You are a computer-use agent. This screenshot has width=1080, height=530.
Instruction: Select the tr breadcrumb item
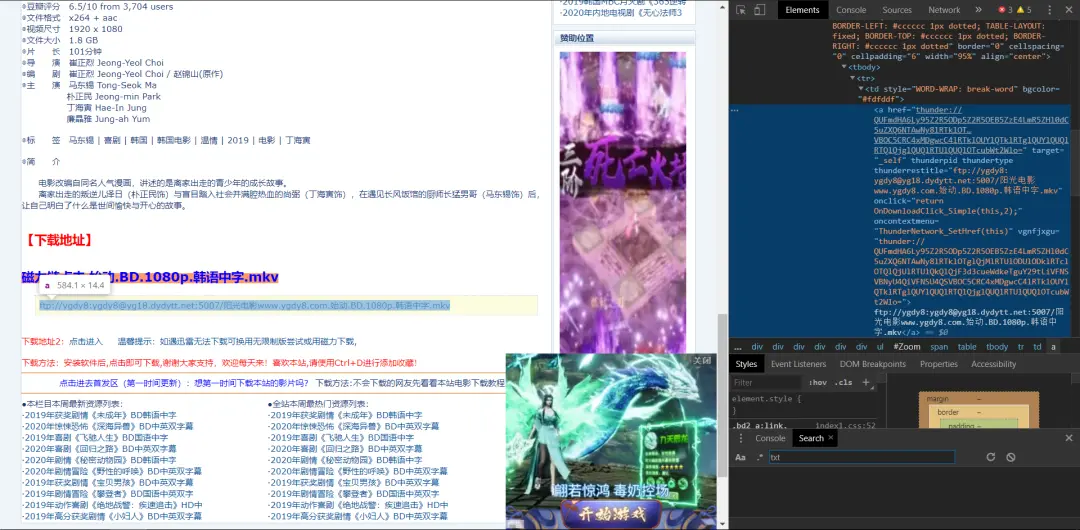(1021, 347)
